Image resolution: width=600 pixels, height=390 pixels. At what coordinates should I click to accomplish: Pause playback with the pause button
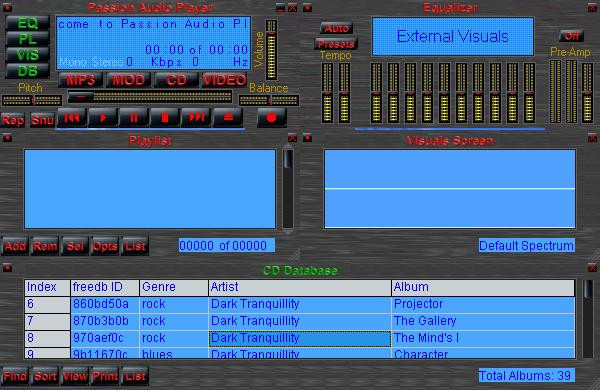(134, 117)
